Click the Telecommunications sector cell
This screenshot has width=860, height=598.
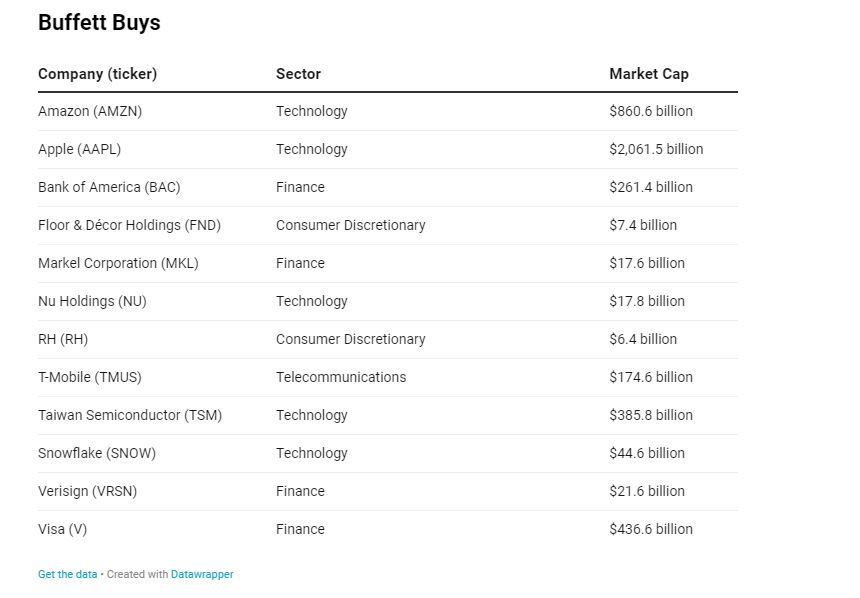tap(341, 378)
